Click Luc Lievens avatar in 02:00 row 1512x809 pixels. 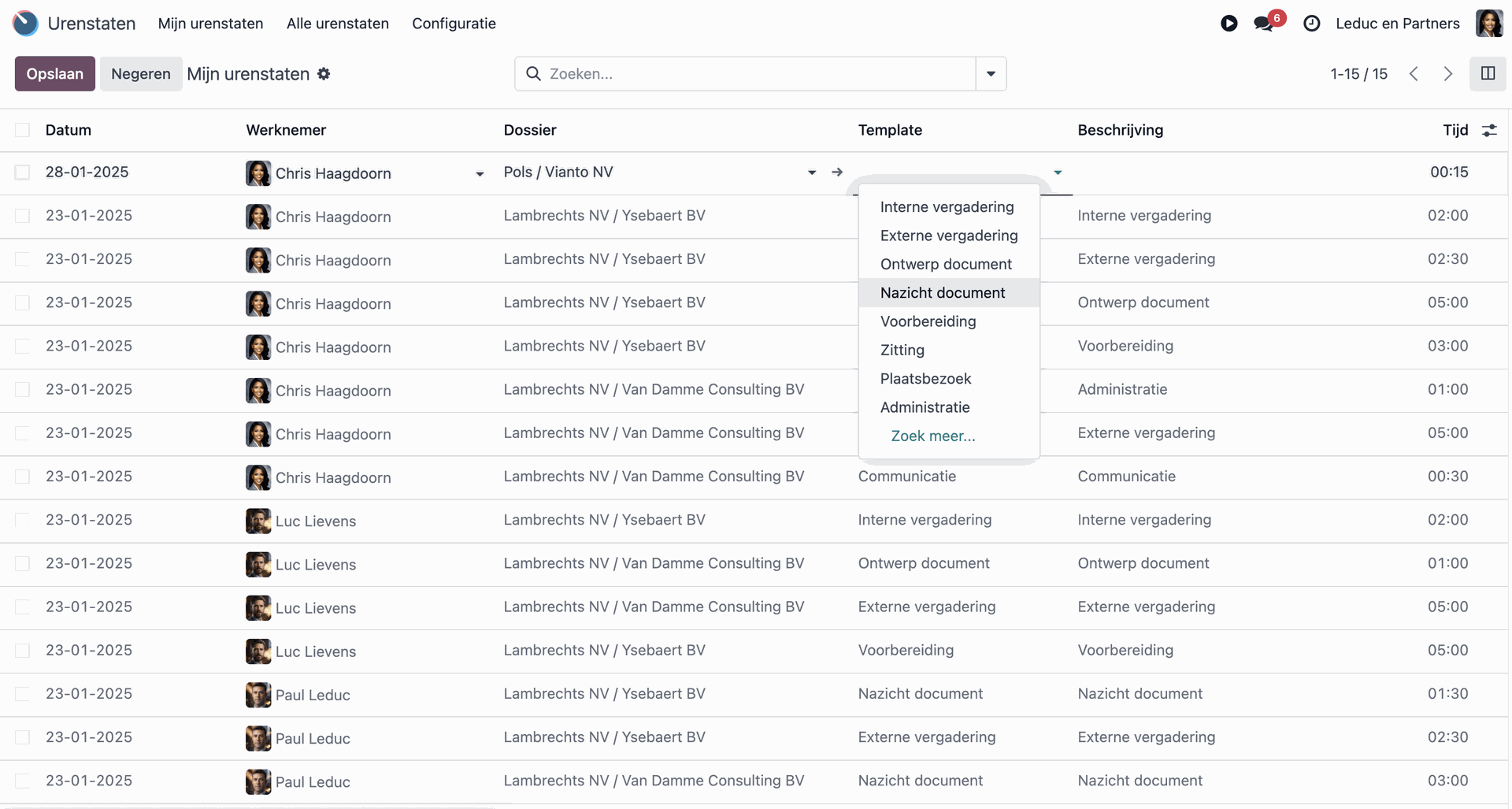pos(258,521)
